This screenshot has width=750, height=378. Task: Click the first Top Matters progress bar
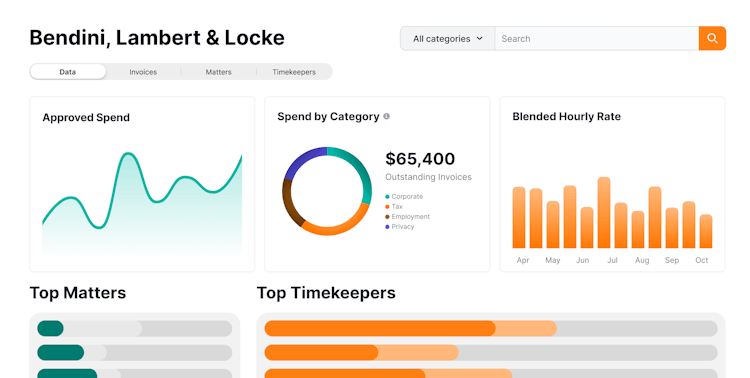tap(135, 329)
